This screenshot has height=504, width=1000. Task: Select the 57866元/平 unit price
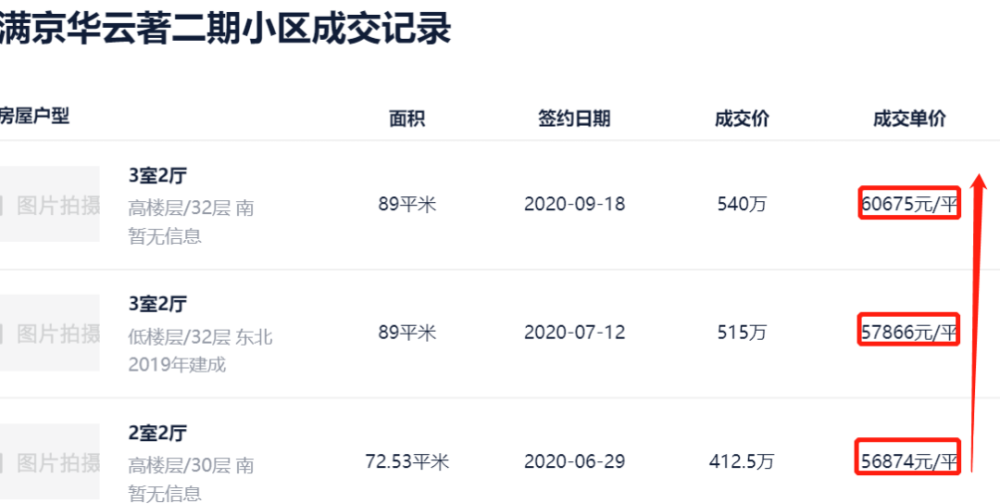pos(909,332)
